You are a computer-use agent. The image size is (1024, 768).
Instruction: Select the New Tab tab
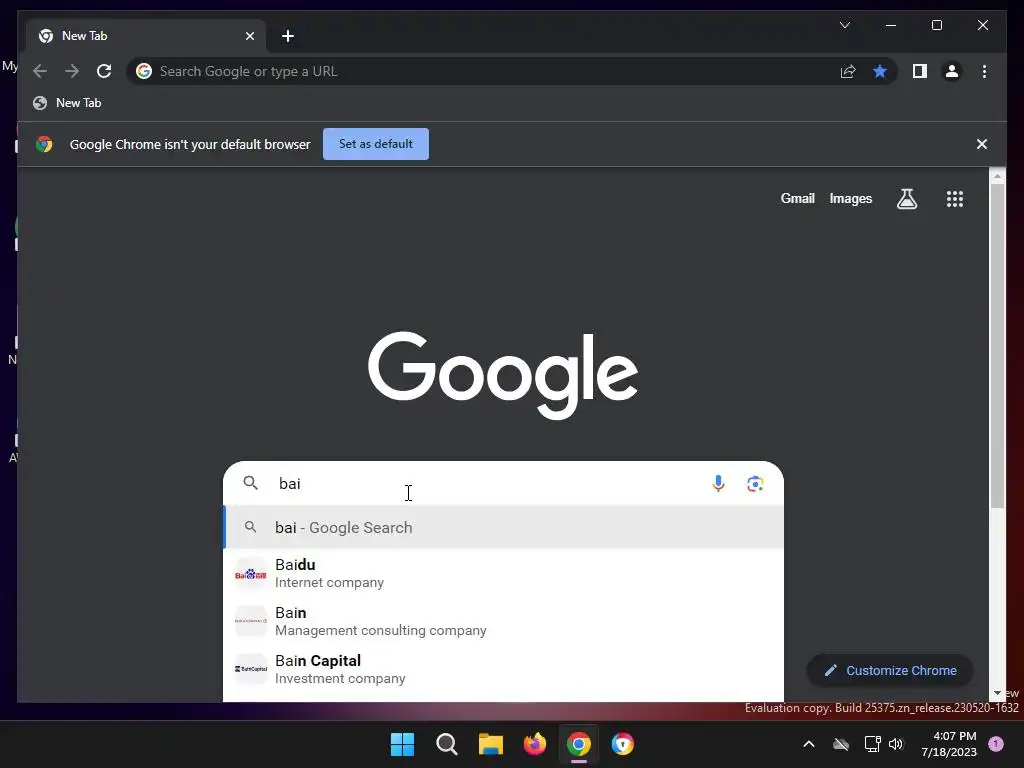pos(145,36)
